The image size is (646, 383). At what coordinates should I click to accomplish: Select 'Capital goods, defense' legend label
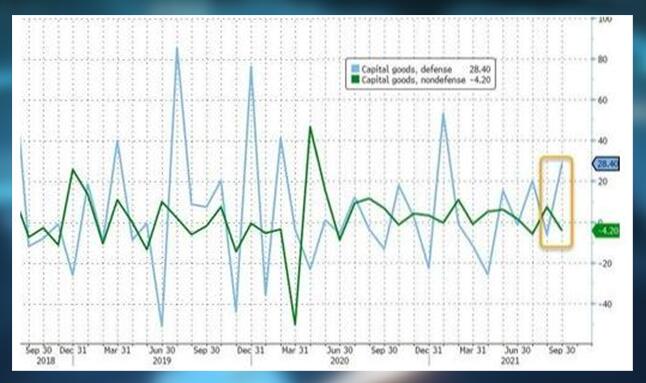click(407, 69)
